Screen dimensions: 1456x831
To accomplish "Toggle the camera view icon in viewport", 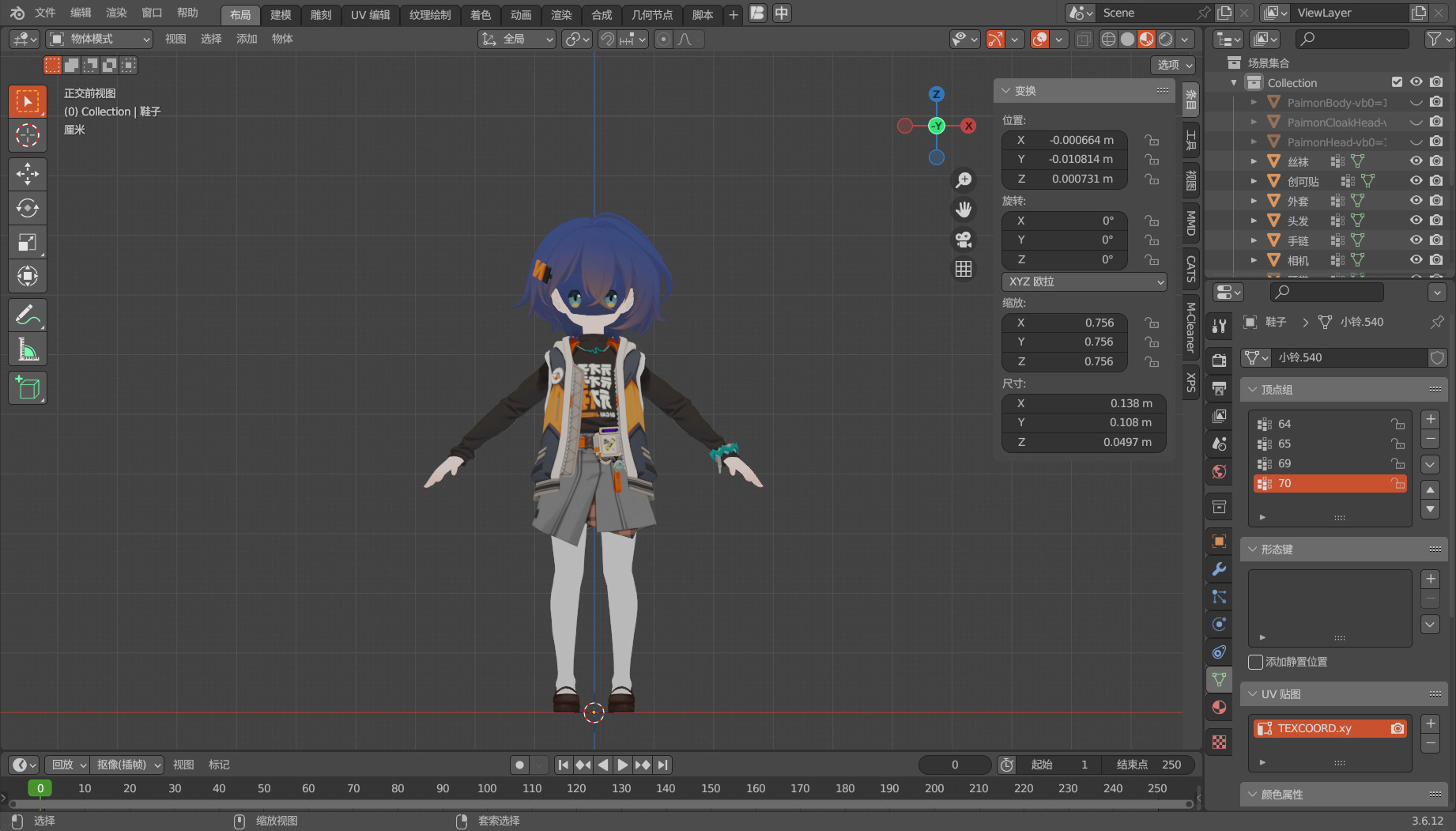I will [x=964, y=239].
